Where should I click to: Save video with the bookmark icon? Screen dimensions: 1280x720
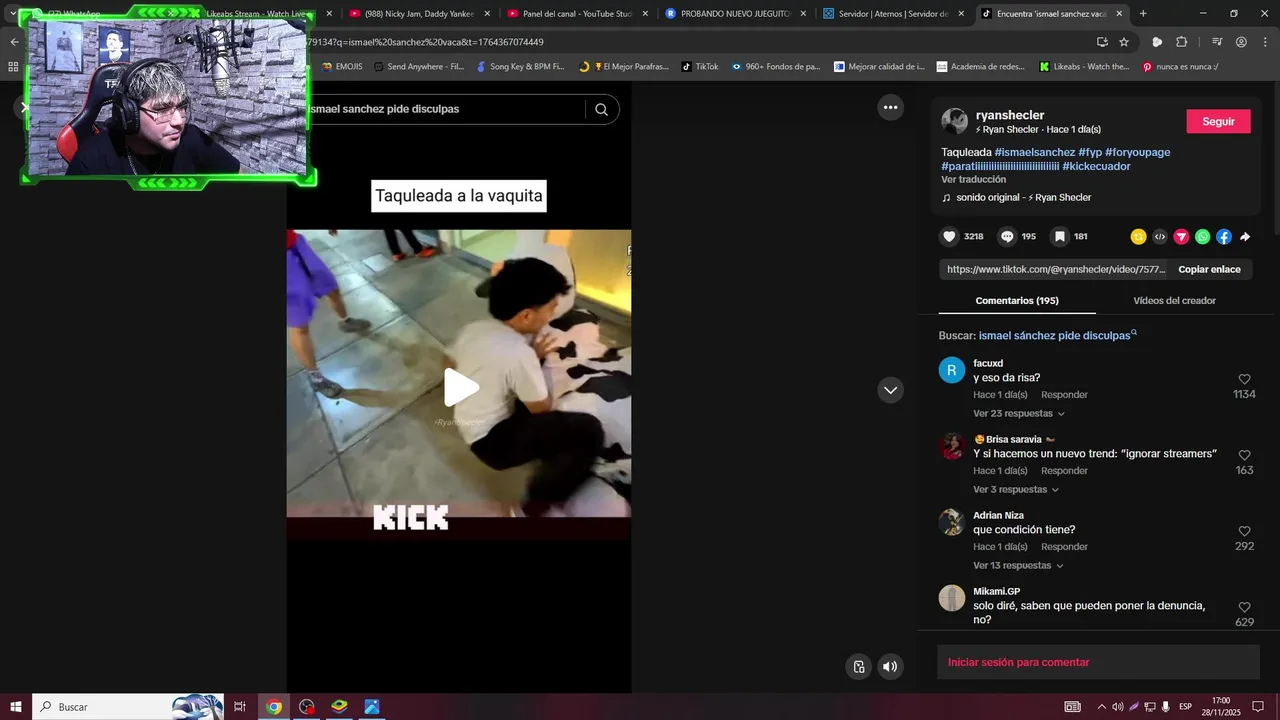point(1059,237)
